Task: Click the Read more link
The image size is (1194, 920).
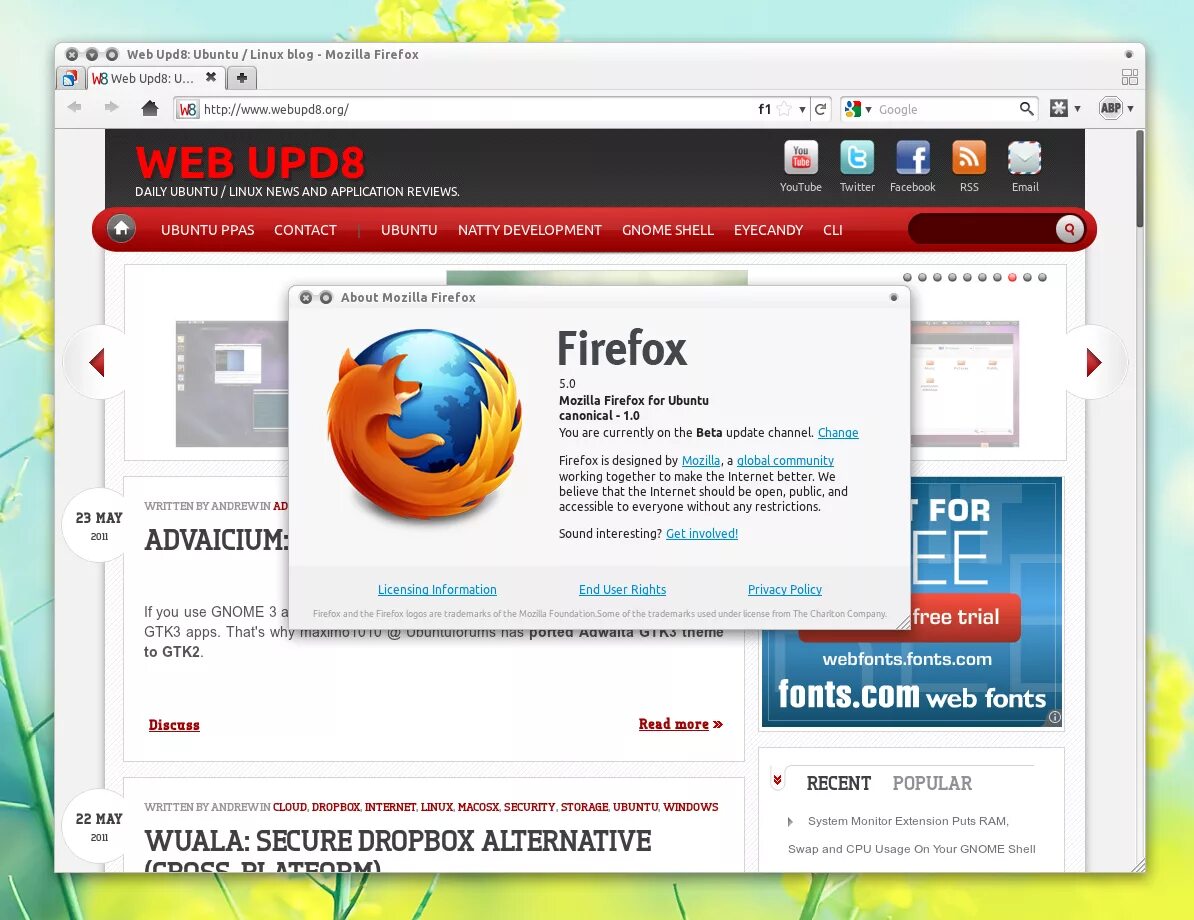Action: click(680, 724)
